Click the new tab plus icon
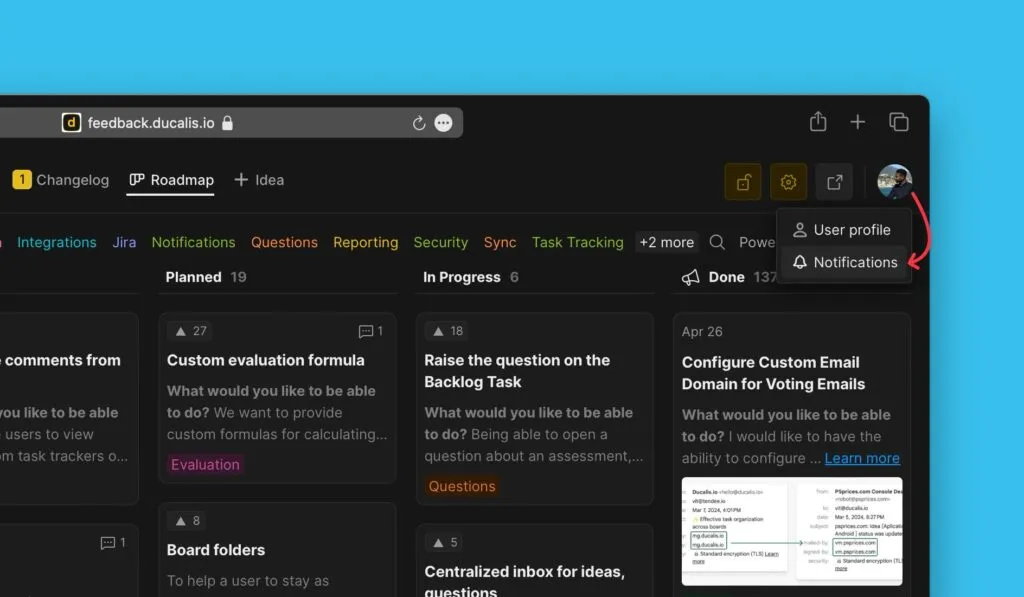 click(x=858, y=122)
